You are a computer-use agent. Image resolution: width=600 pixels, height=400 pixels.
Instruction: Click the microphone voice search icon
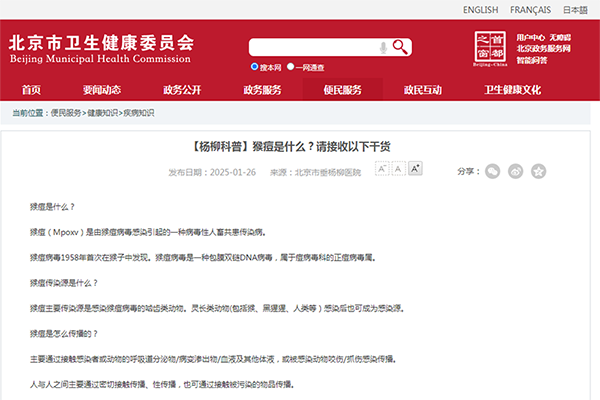coord(383,47)
